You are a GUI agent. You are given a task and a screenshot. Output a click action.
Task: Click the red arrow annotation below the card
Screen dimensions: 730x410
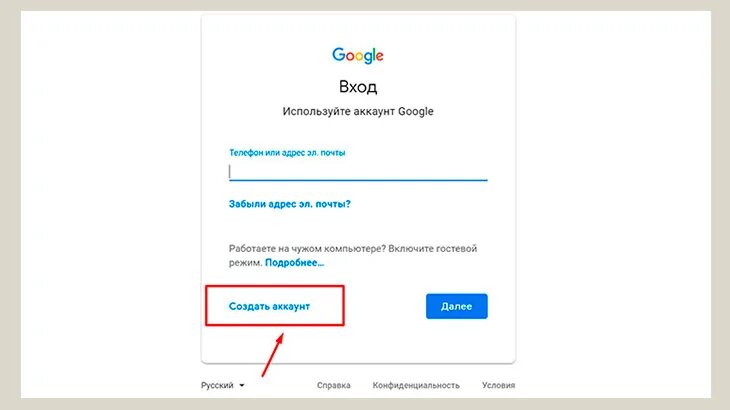point(273,355)
